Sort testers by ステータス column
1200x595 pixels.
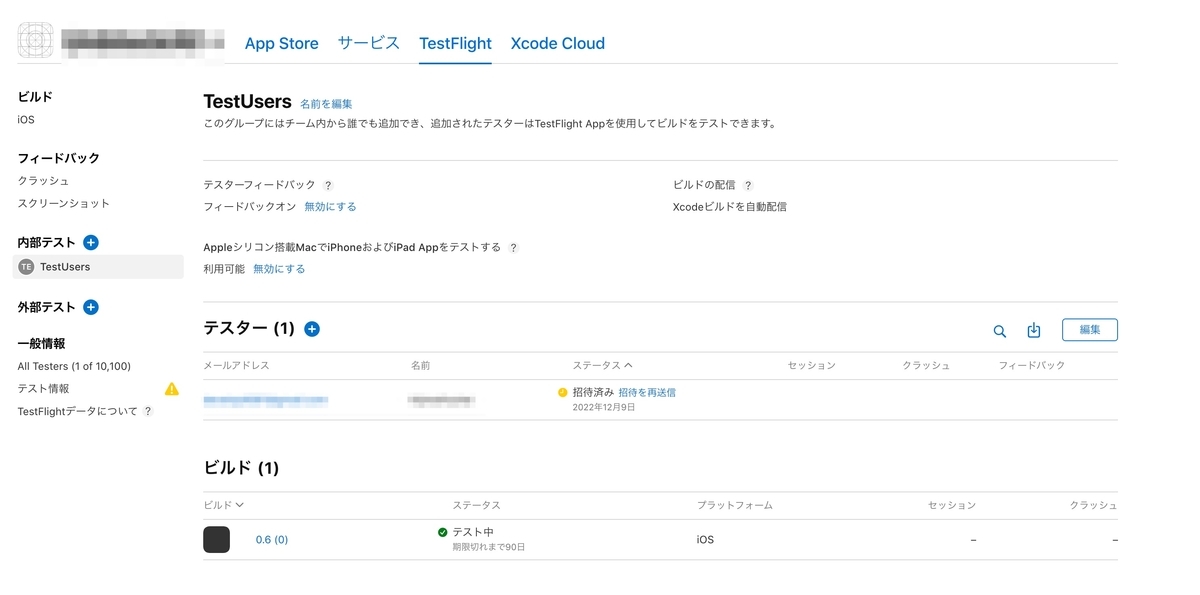tap(602, 366)
